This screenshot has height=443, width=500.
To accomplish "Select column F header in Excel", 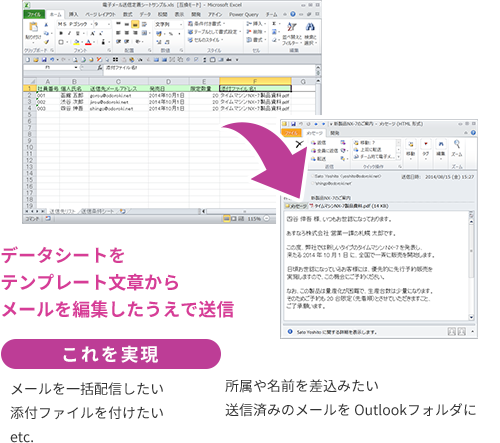I will (x=255, y=81).
